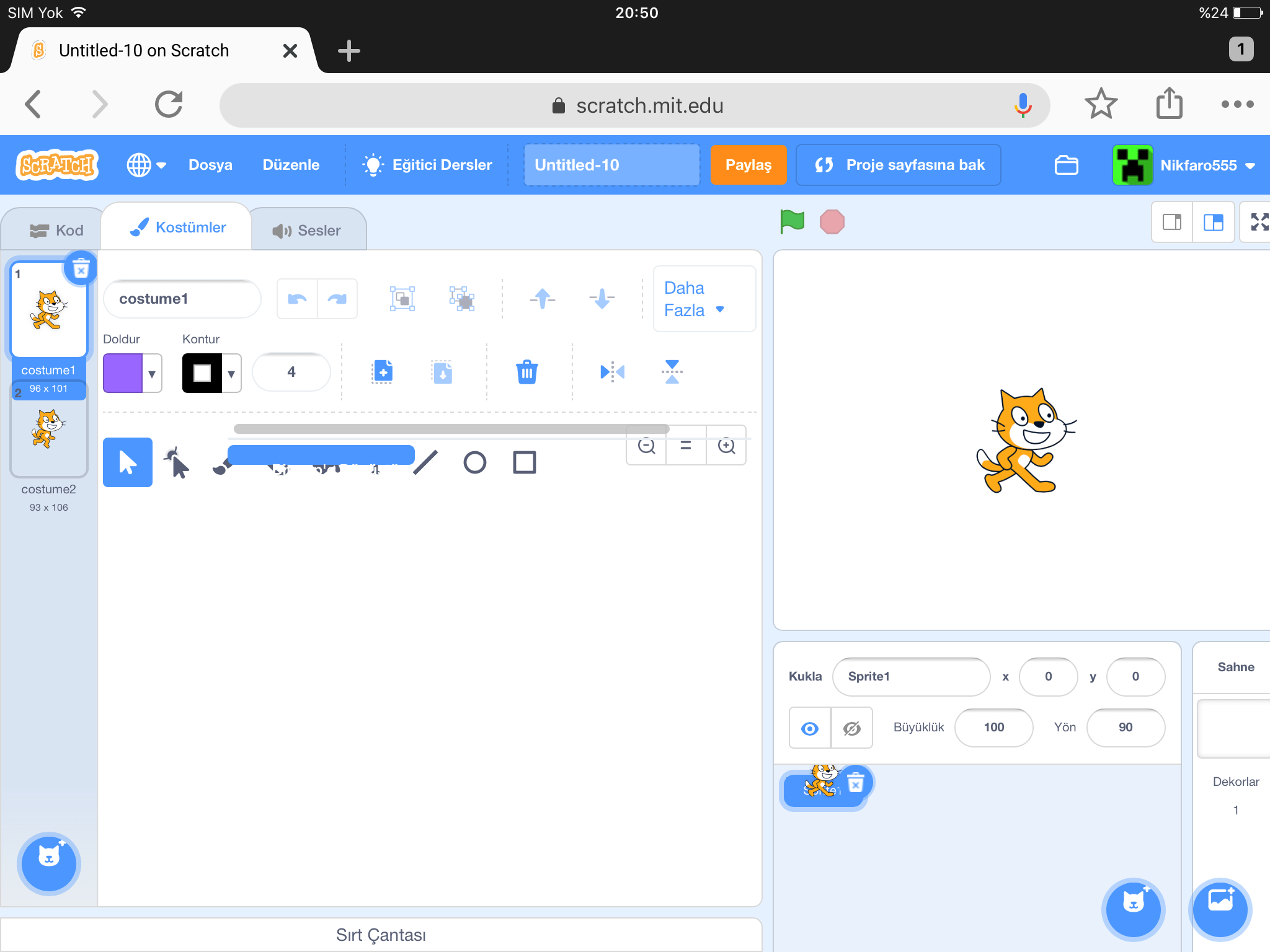The image size is (1270, 952).
Task: Hide Sprite1 with the crossed-eye toggle
Action: click(x=851, y=727)
